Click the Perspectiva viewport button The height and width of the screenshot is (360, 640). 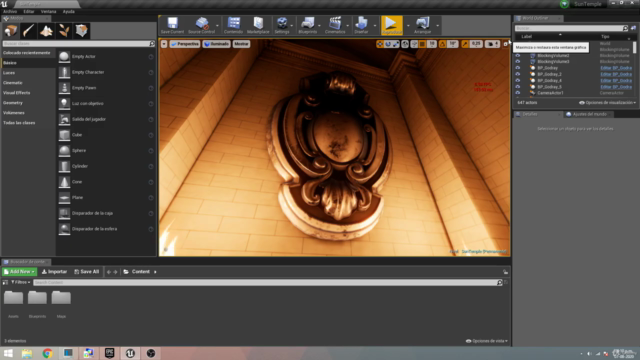184,44
